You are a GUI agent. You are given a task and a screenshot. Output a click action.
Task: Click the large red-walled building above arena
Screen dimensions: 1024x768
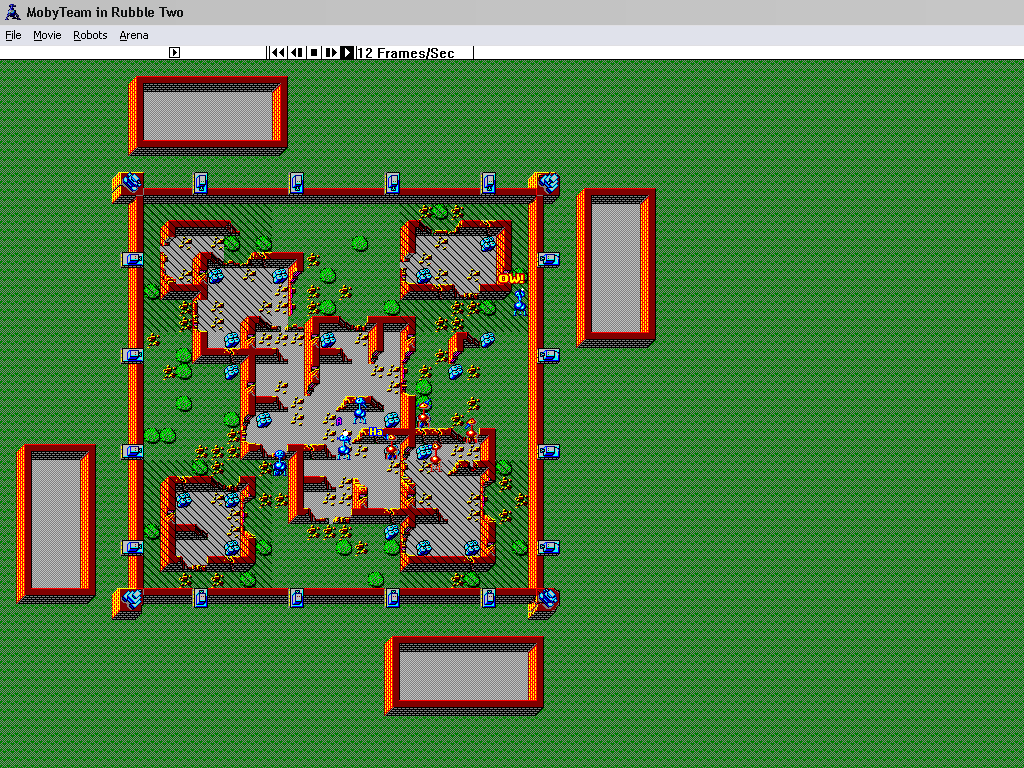click(x=208, y=115)
